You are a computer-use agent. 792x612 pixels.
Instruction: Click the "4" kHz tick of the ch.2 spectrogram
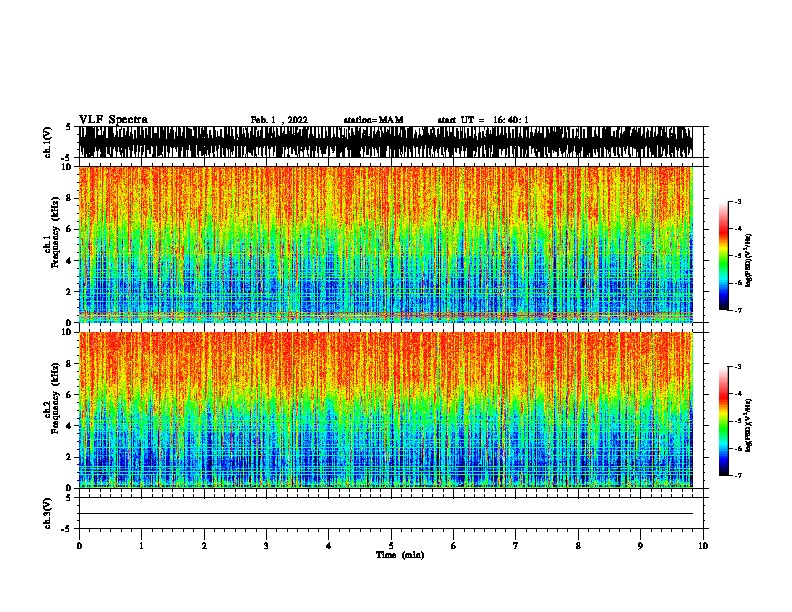70,426
